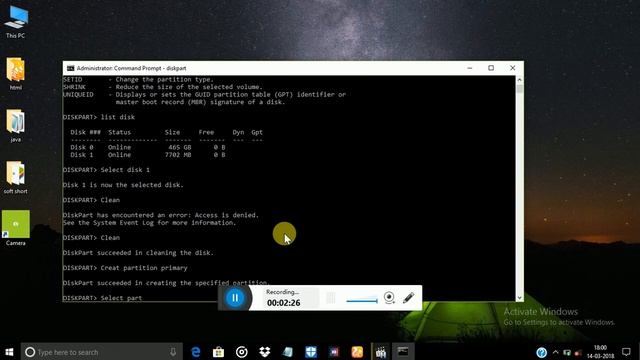The image size is (640, 360).
Task: Show hidden system tray icons
Action: click(x=556, y=352)
